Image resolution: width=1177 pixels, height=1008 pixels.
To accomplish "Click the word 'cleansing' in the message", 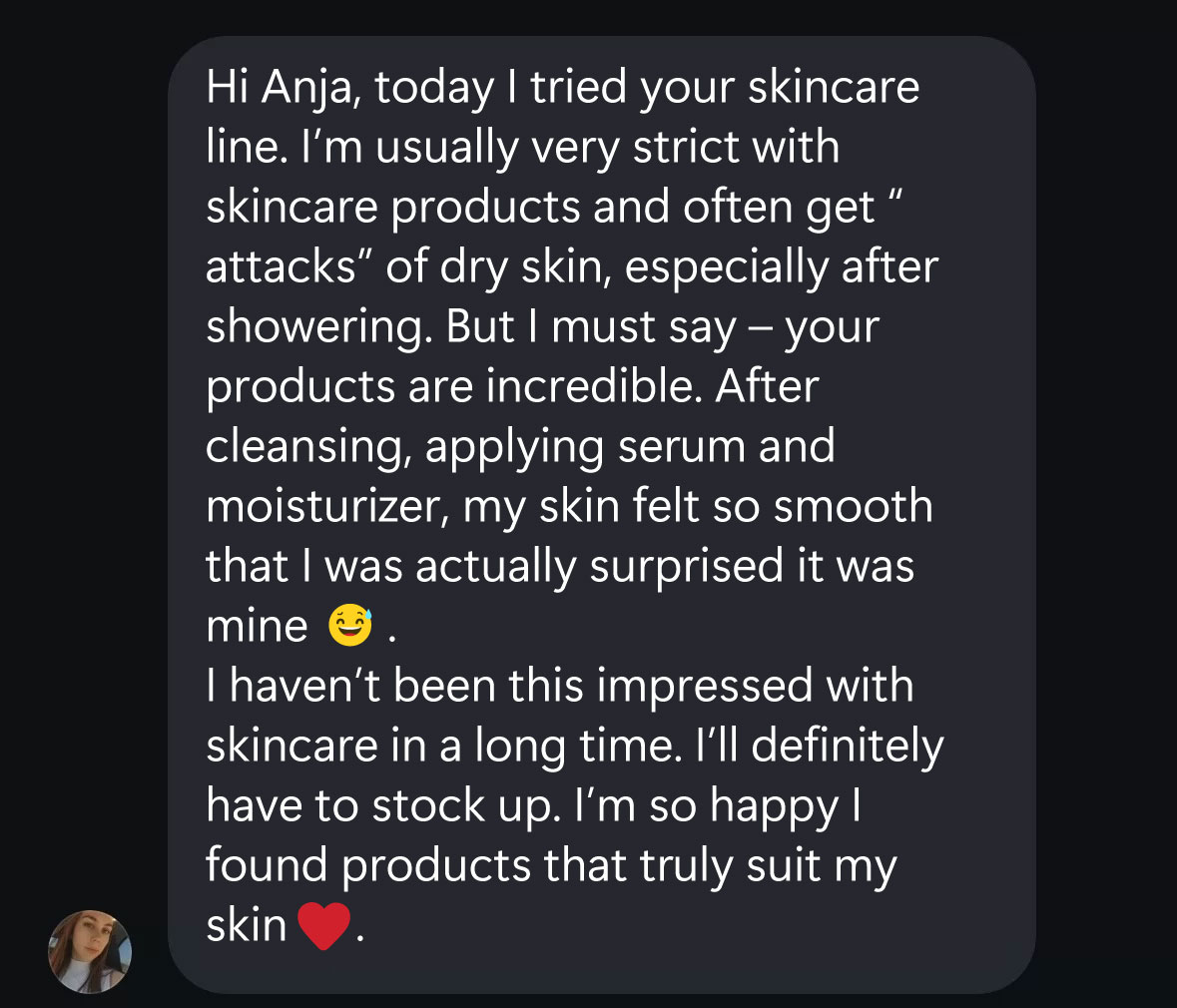I will [x=305, y=448].
